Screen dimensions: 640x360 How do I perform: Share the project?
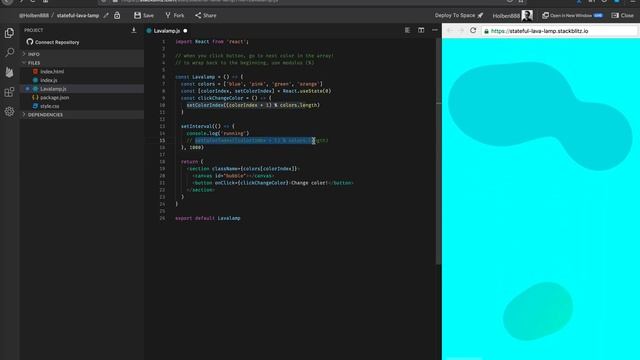[x=205, y=16]
